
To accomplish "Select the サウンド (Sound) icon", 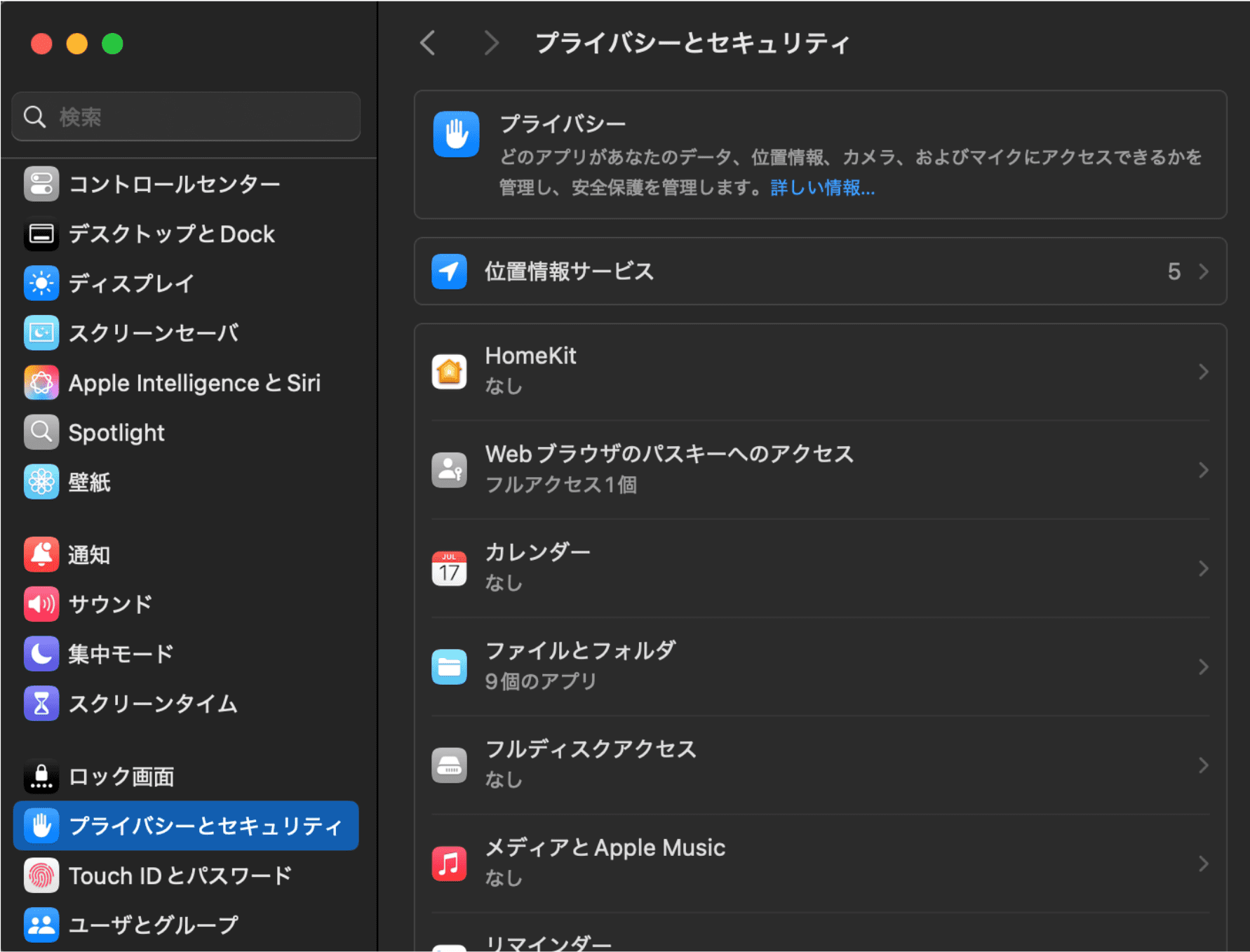I will [41, 603].
